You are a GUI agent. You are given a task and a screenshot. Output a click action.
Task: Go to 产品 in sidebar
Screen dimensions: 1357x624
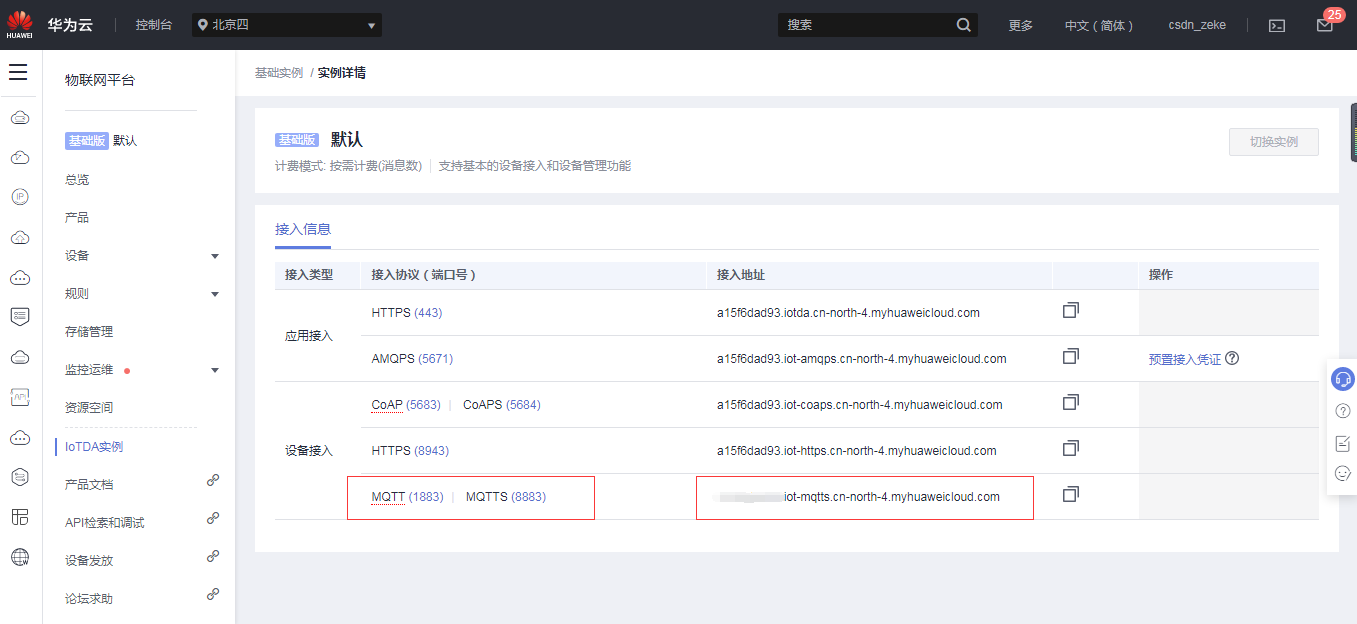[77, 218]
